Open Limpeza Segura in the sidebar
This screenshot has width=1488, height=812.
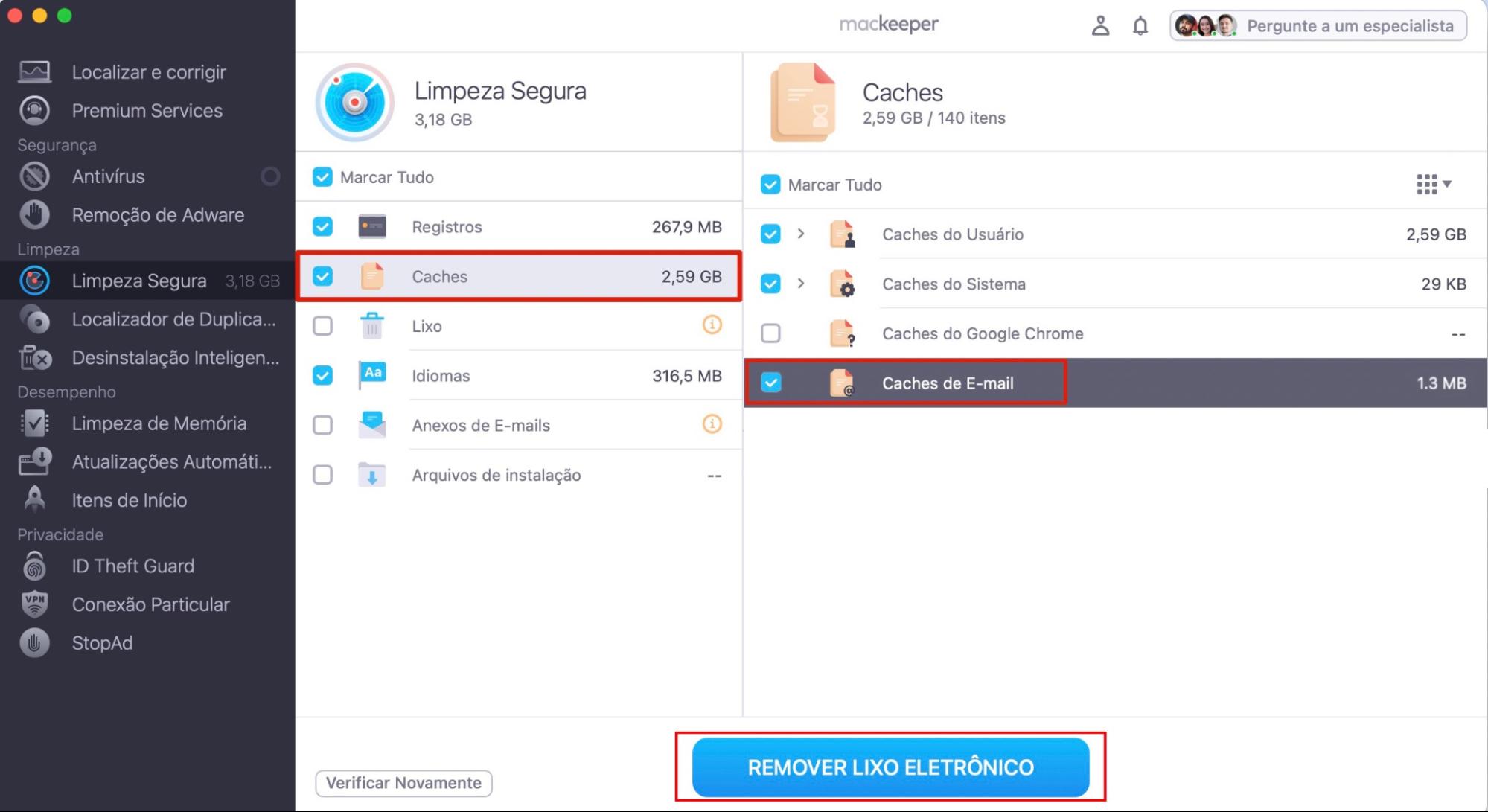coord(147,281)
